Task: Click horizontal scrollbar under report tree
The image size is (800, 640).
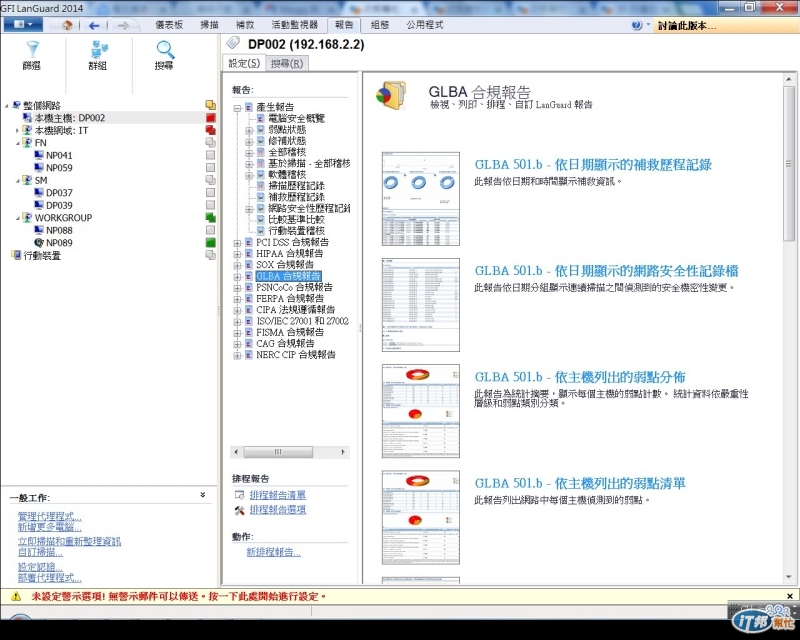Action: coord(289,452)
